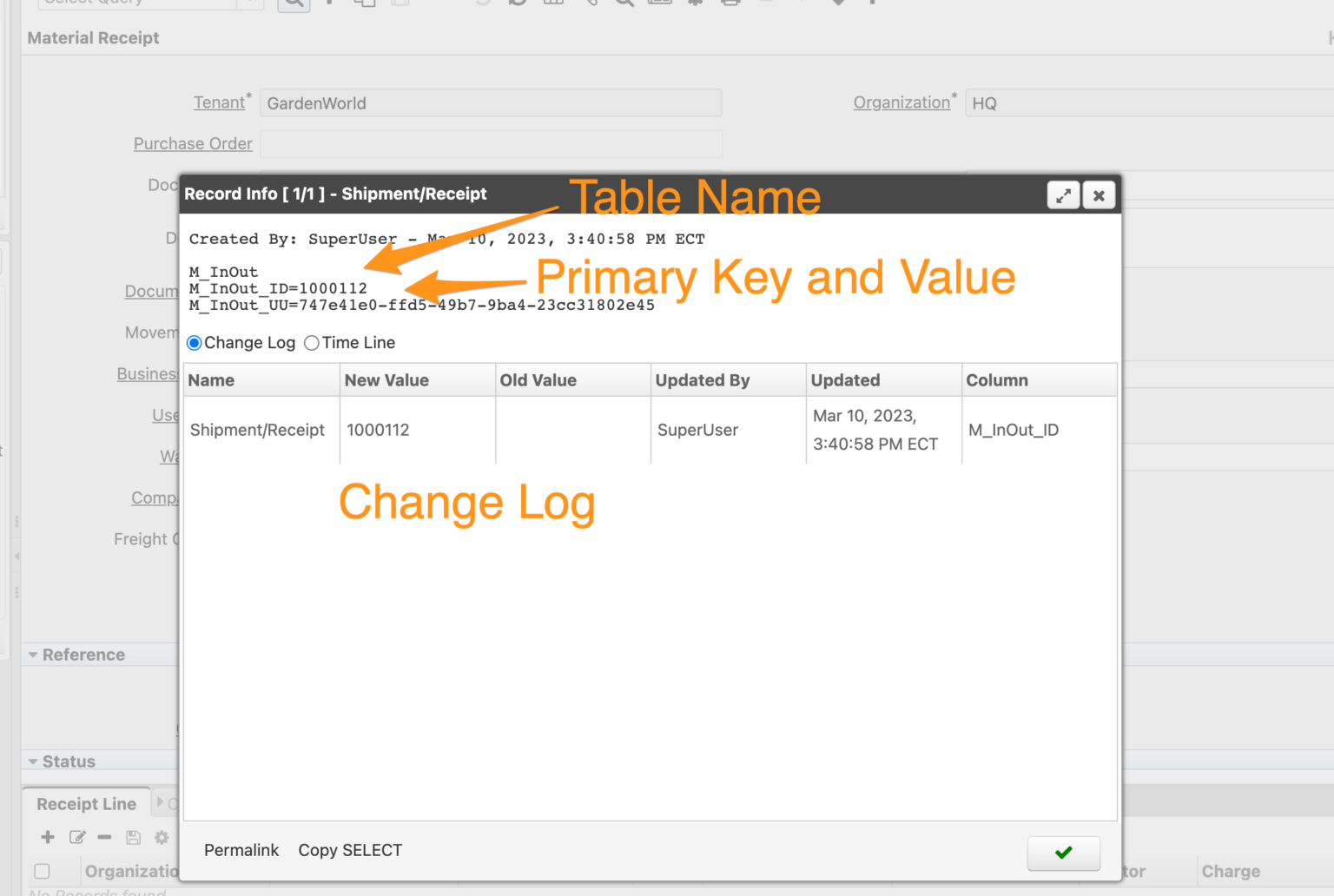The width and height of the screenshot is (1334, 896).
Task: Click the Permalink button
Action: (241, 850)
